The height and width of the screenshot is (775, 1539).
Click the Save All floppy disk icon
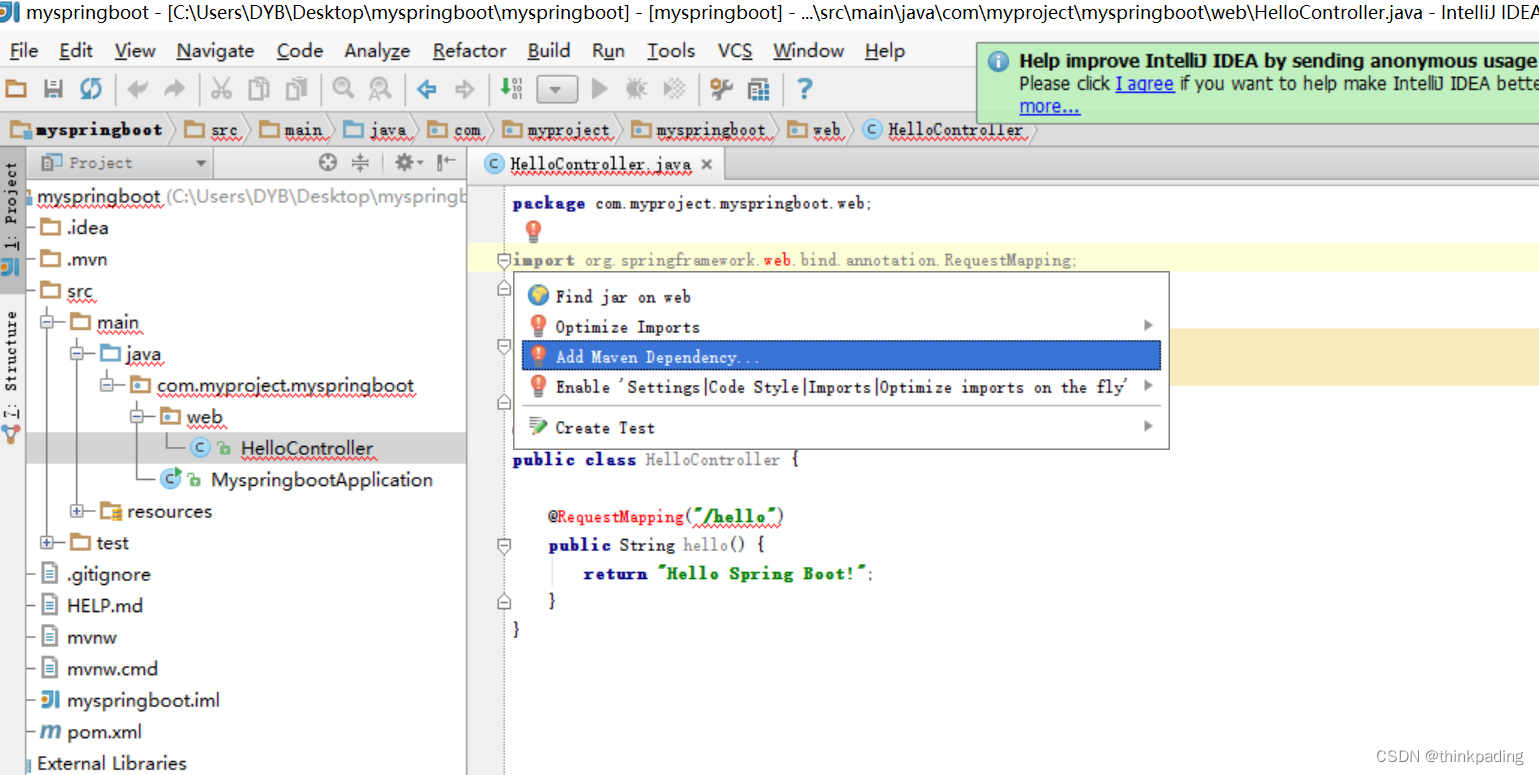[53, 90]
